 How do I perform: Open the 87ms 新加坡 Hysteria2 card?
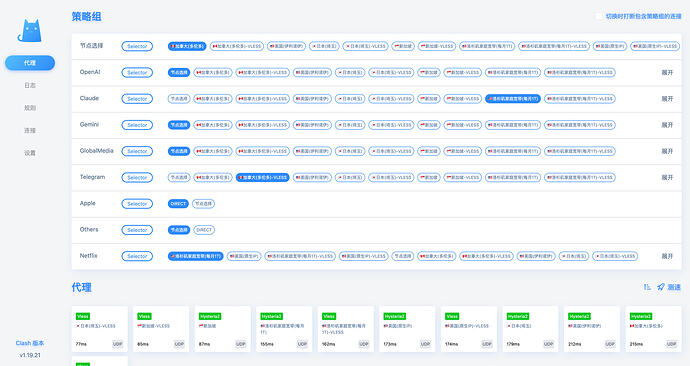tap(223, 329)
